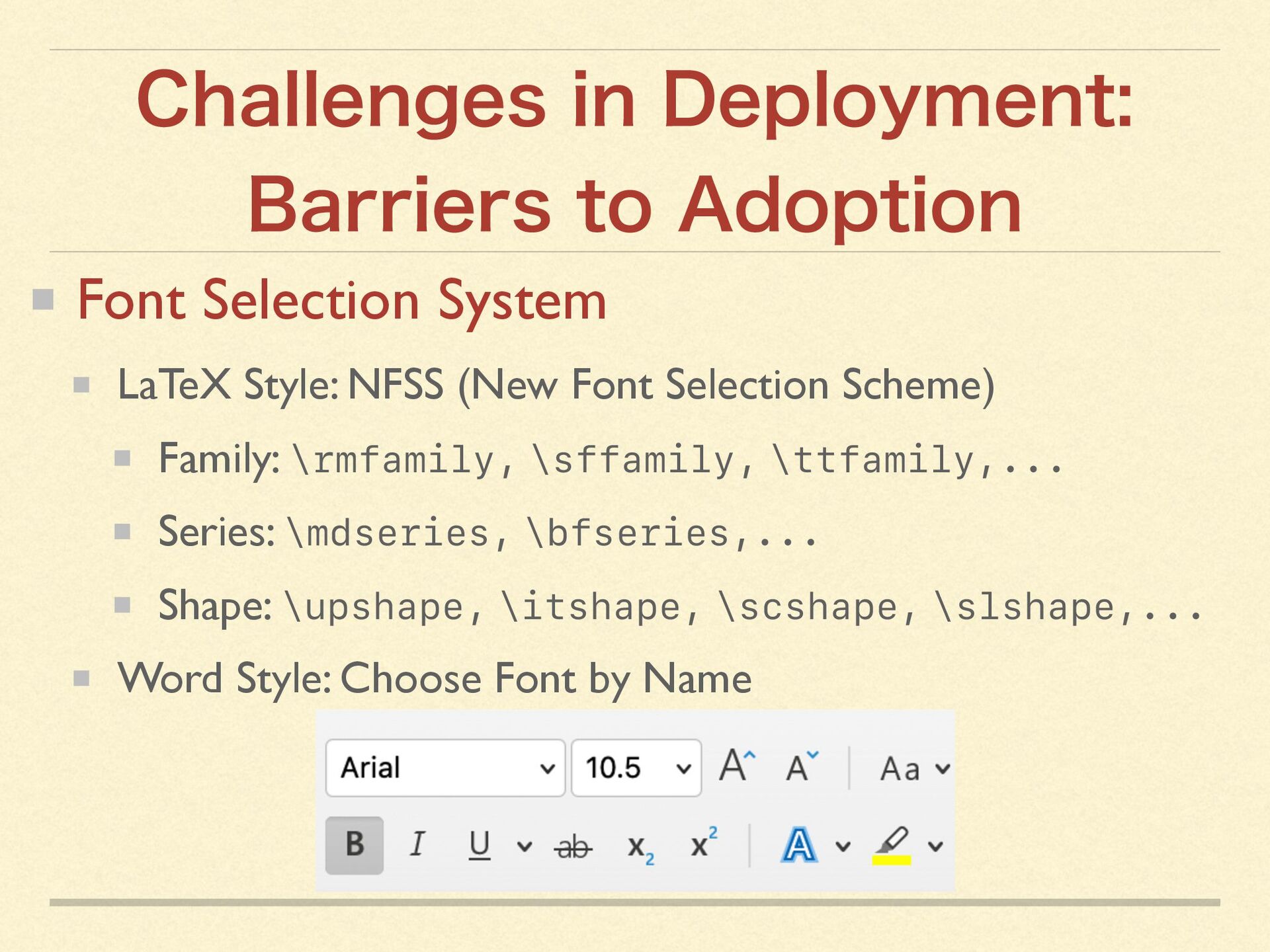The image size is (1270, 952).
Task: Toggle the Bold formatting button
Action: tap(355, 845)
